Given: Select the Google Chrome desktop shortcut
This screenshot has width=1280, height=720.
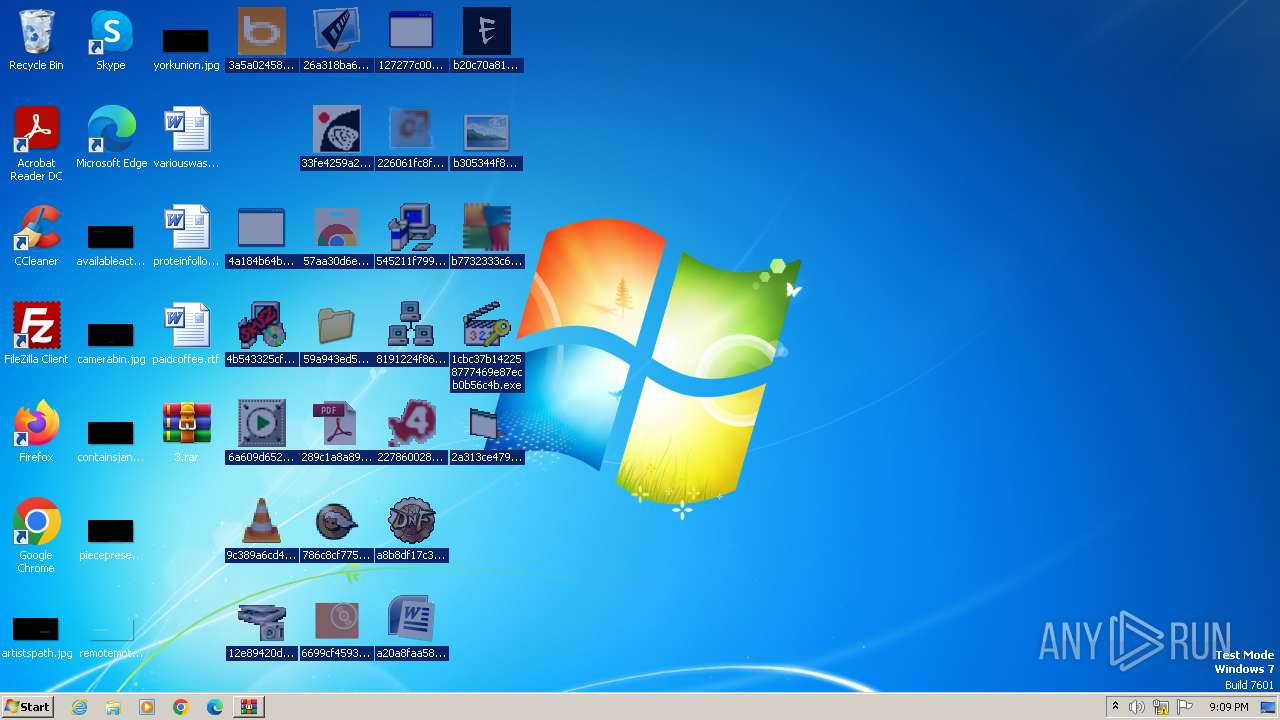Looking at the screenshot, I should tap(36, 522).
